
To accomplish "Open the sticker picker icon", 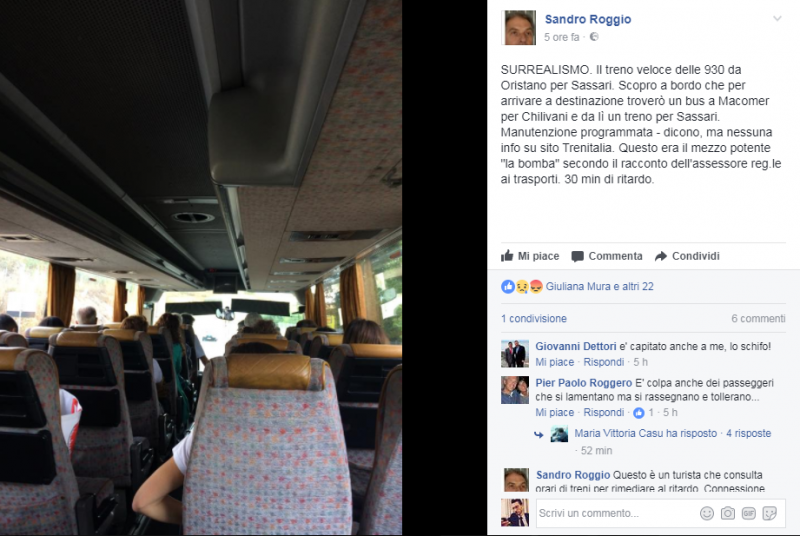I will tap(769, 513).
